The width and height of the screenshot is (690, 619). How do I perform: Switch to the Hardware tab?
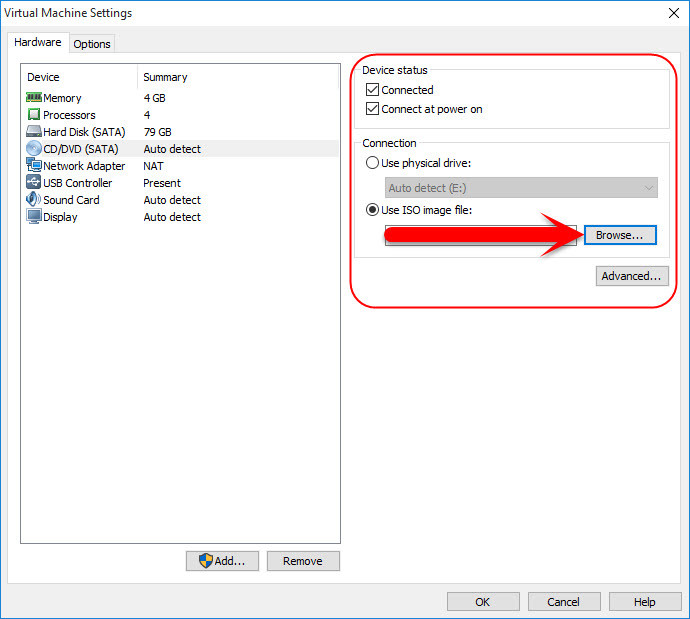point(38,42)
